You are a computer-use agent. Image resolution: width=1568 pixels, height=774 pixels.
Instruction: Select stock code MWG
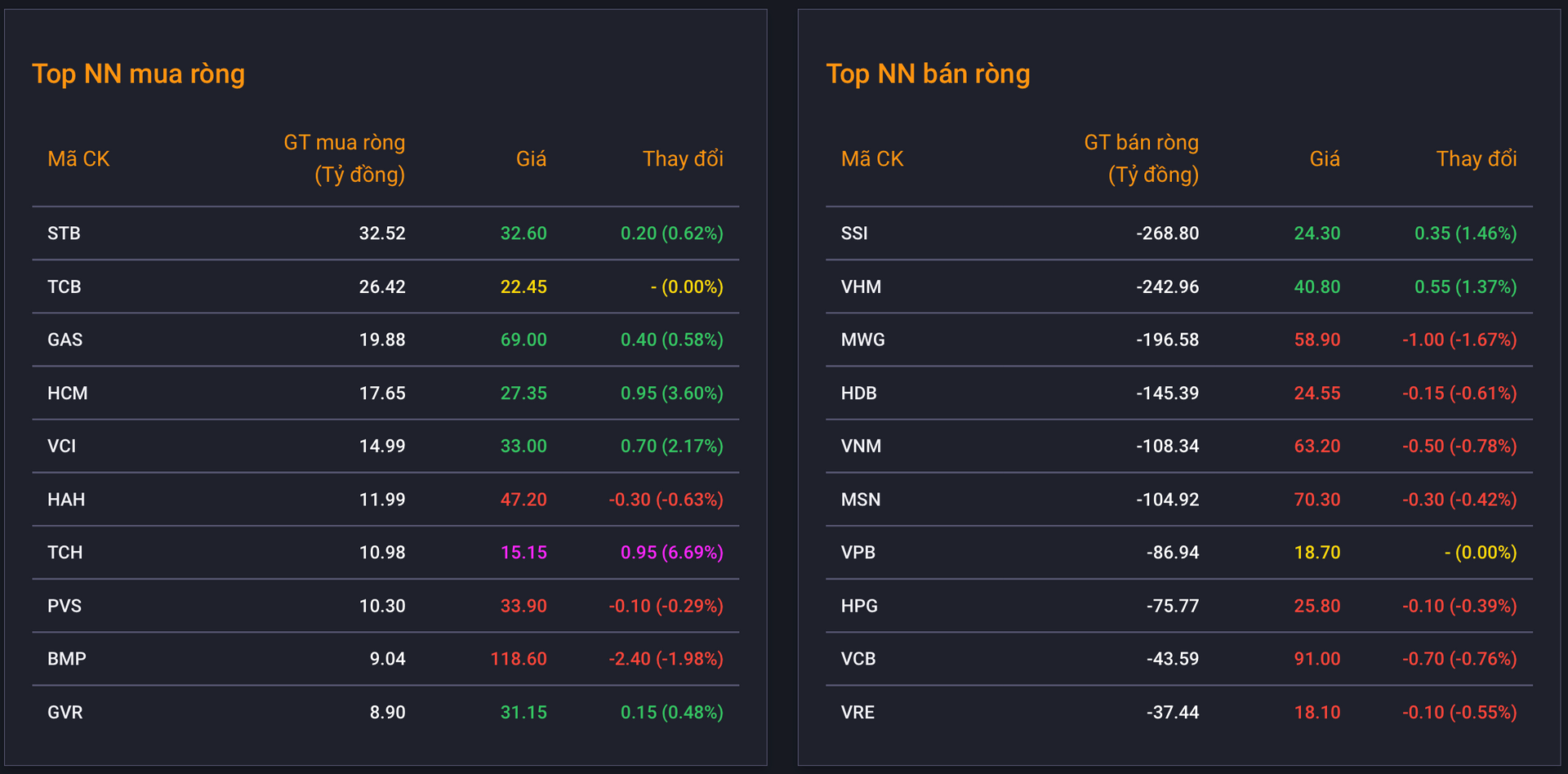863,340
